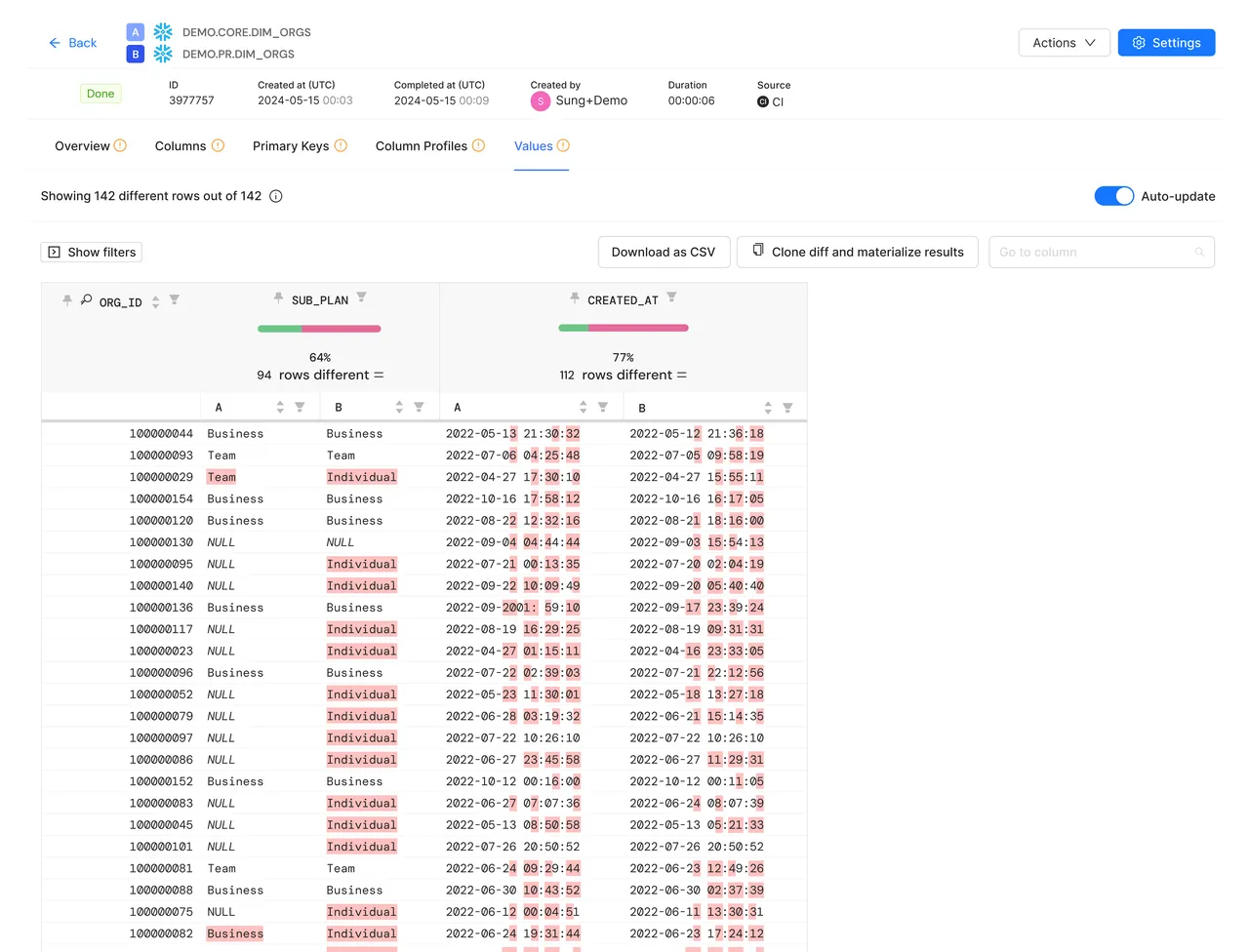Open the Actions dropdown

coord(1065,43)
